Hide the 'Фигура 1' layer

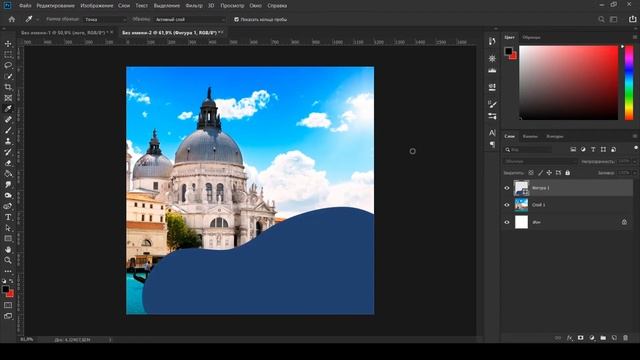coord(507,188)
